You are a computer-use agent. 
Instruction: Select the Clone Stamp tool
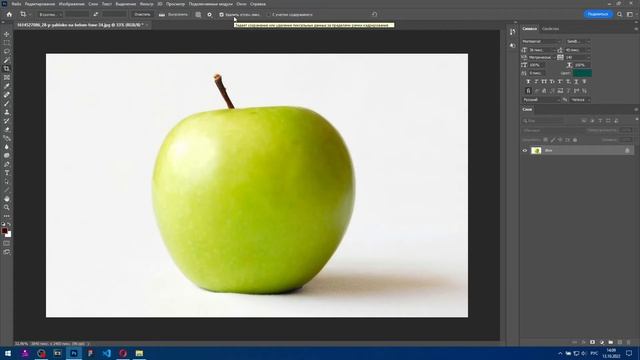(7, 112)
